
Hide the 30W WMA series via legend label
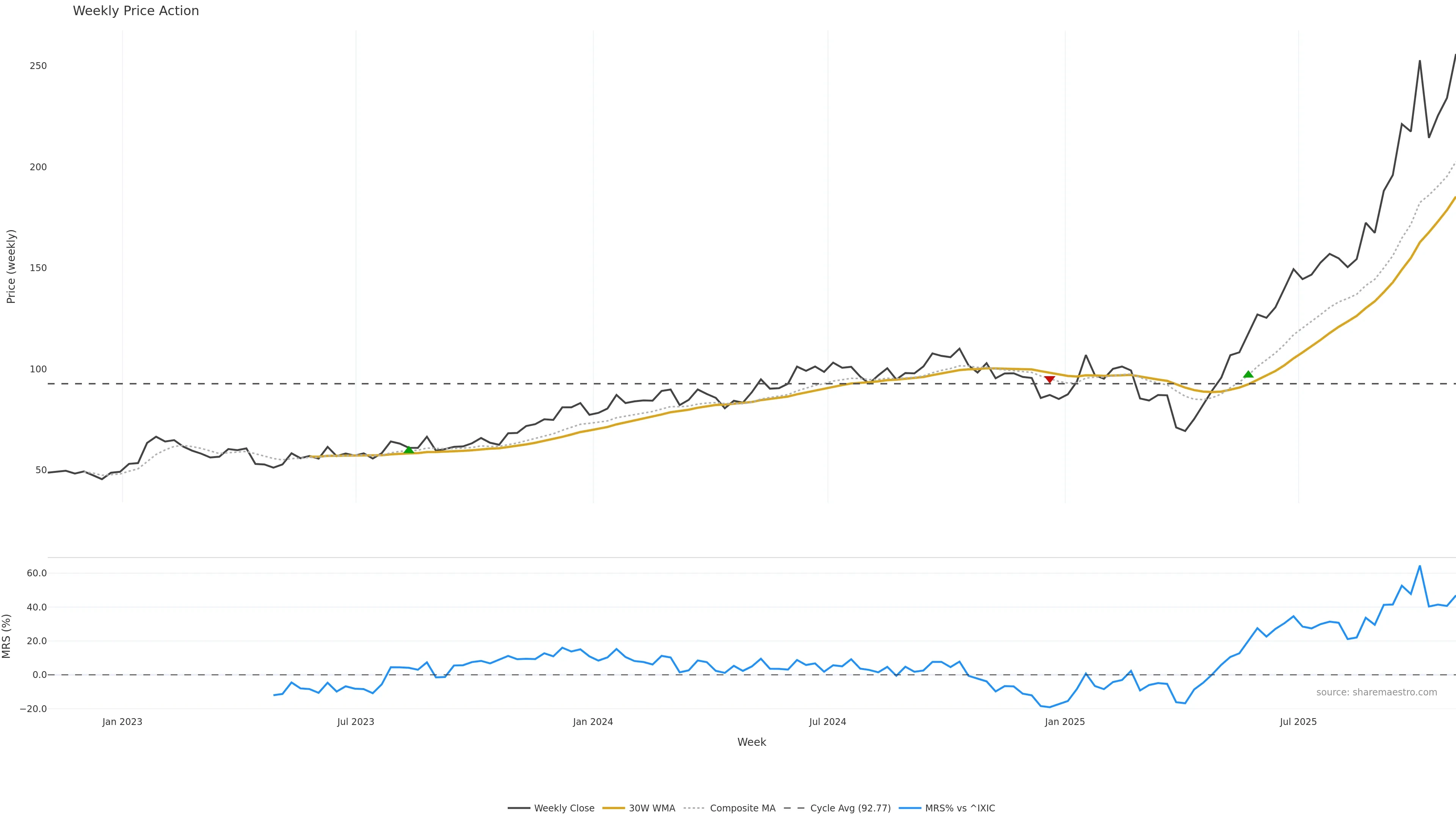652,808
